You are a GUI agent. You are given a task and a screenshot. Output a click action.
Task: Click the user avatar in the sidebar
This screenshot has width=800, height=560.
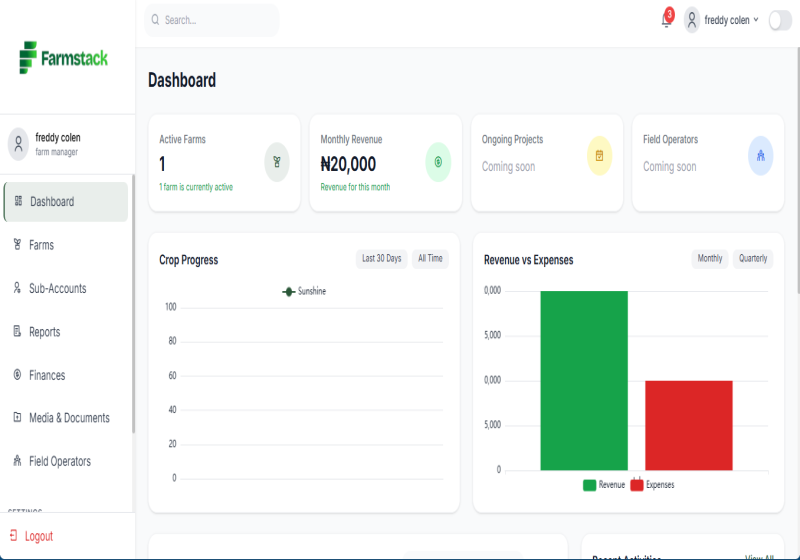pyautogui.click(x=18, y=144)
